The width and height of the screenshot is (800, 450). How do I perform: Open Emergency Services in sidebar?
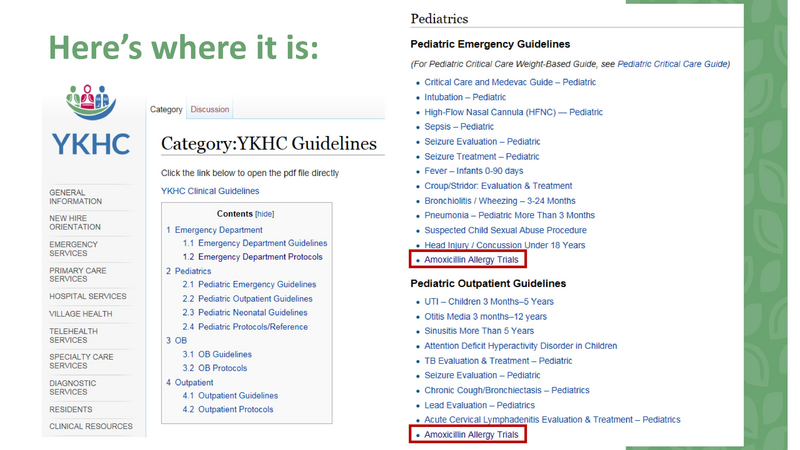coord(74,249)
